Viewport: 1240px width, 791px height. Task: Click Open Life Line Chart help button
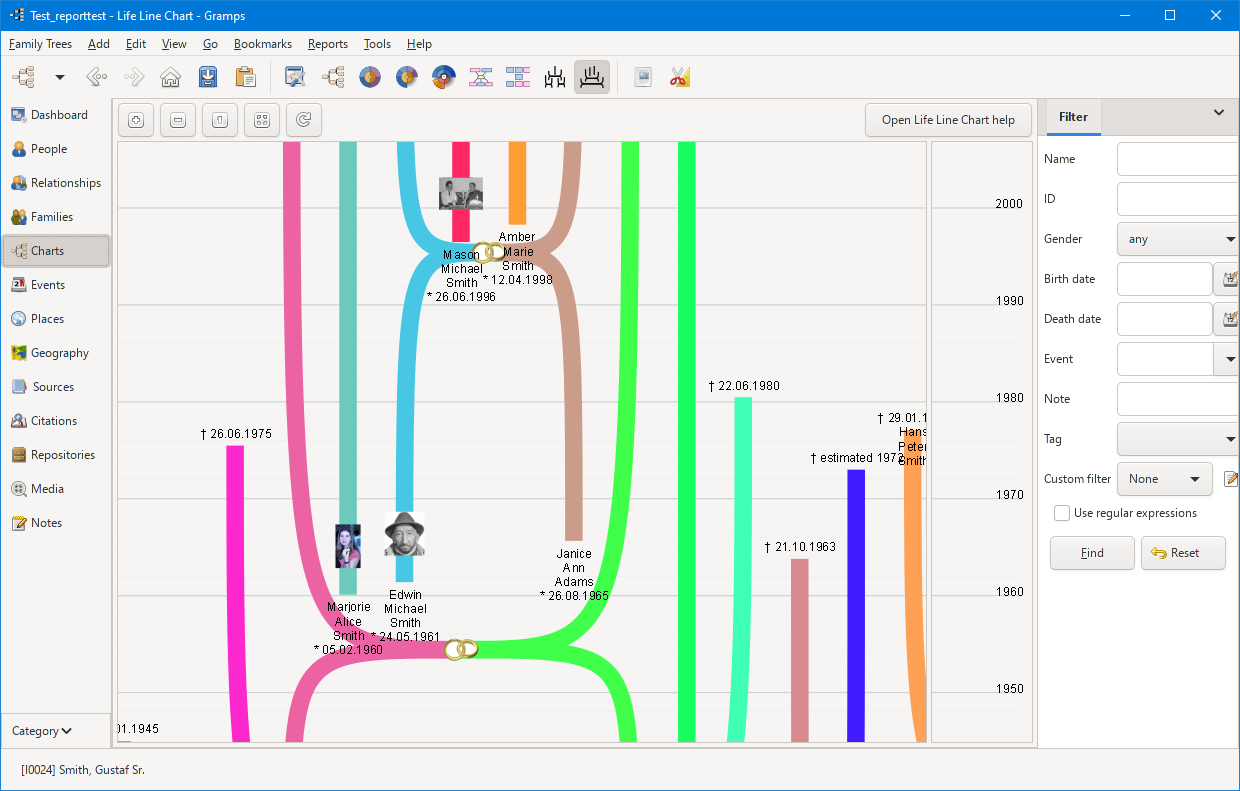(x=948, y=120)
